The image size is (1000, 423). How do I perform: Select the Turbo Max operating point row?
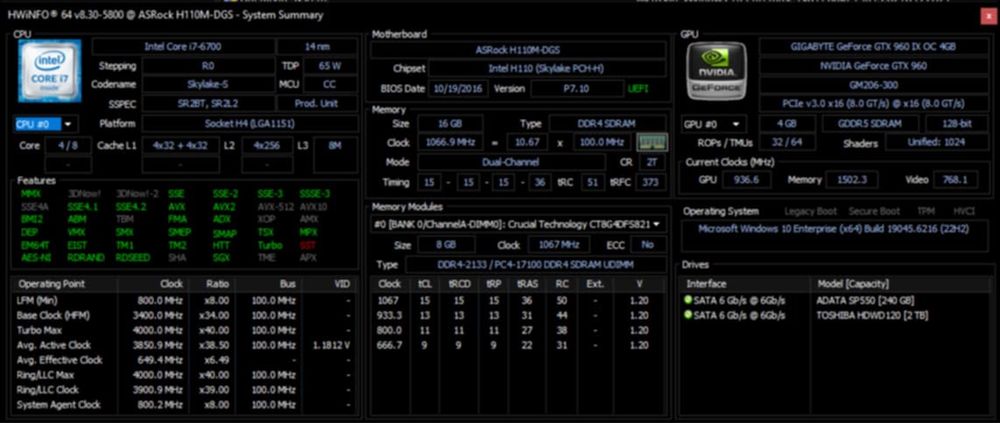pos(185,330)
